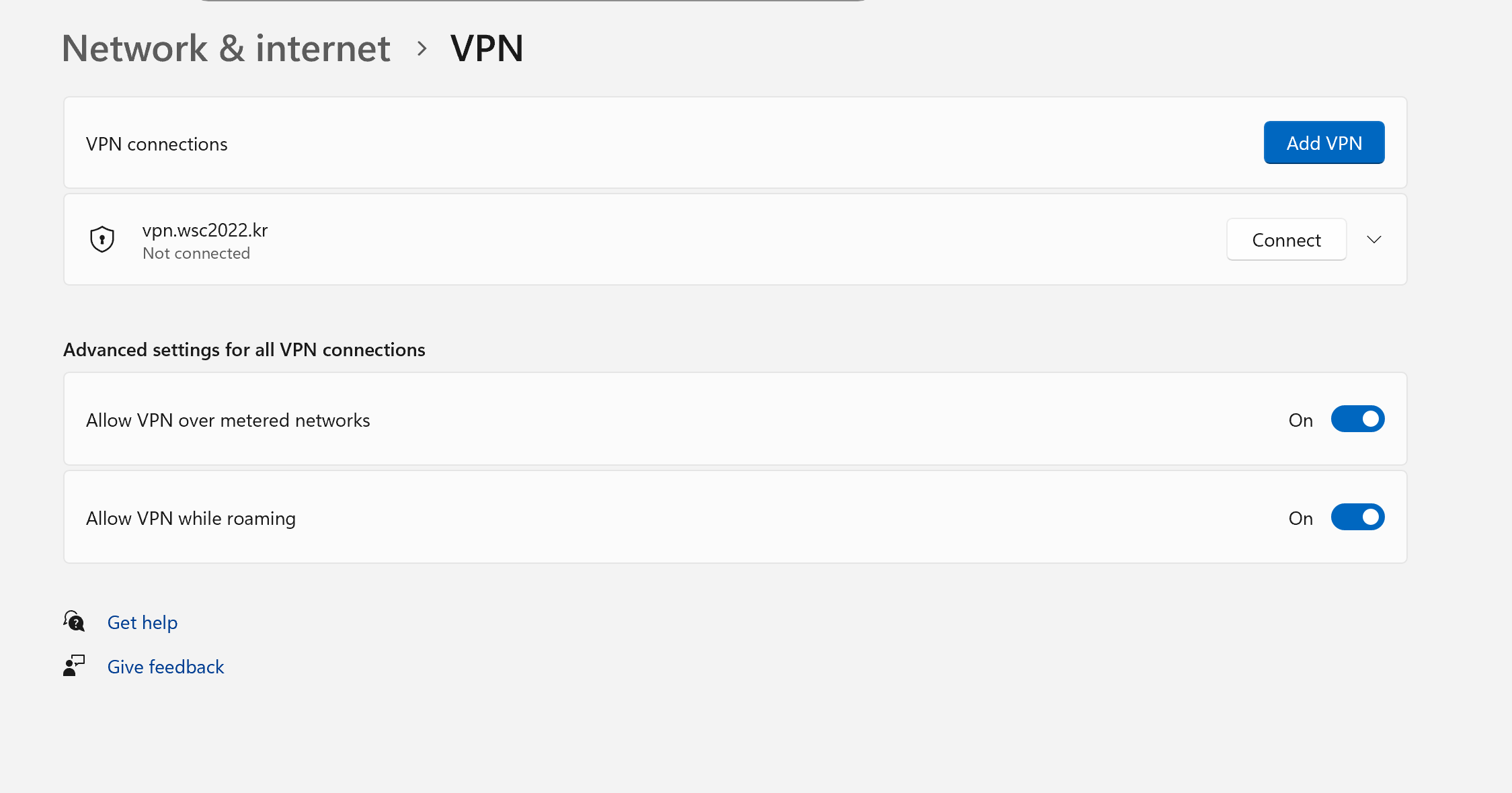Click the On label for roaming setting

(x=1300, y=518)
